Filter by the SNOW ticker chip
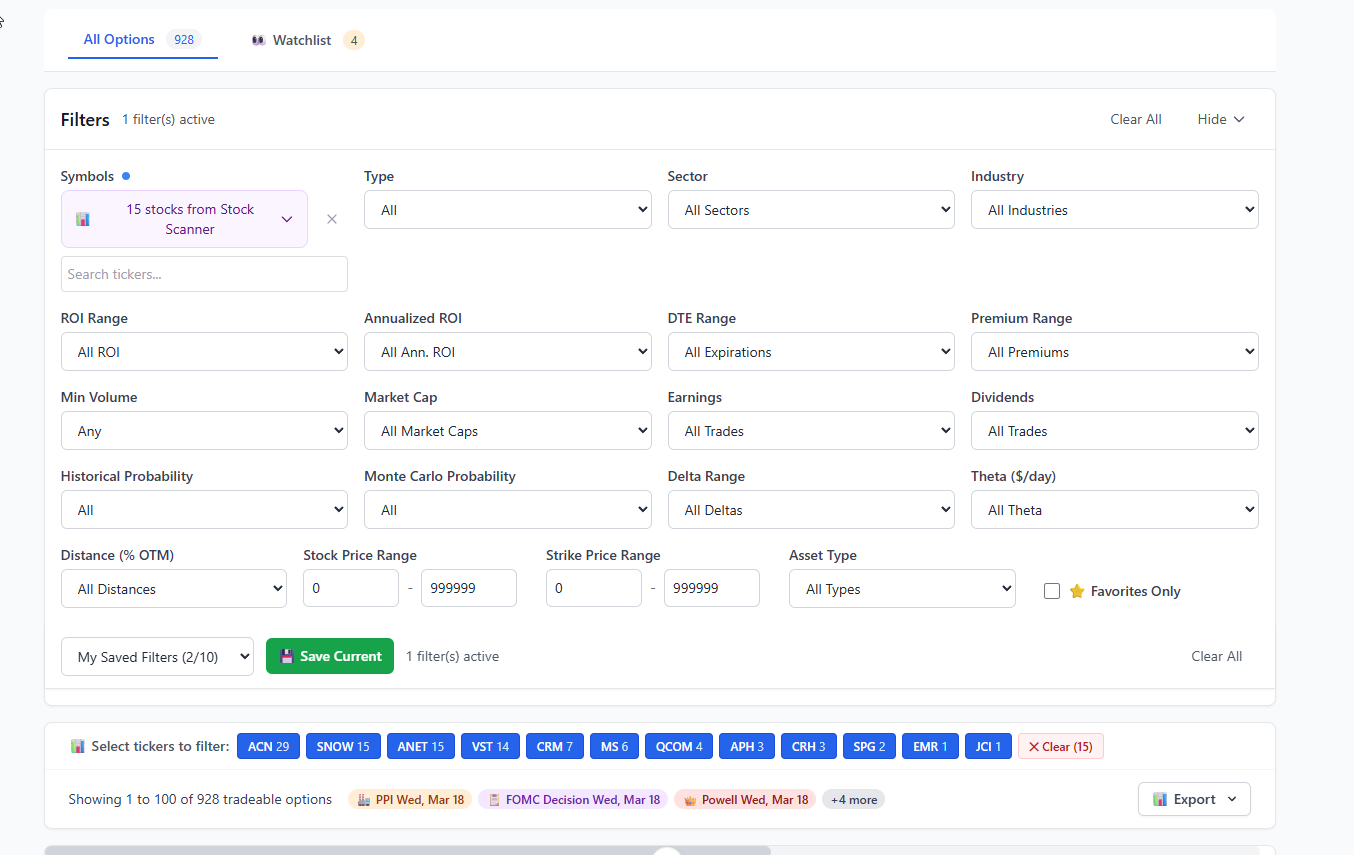The image size is (1354, 855). [343, 747]
